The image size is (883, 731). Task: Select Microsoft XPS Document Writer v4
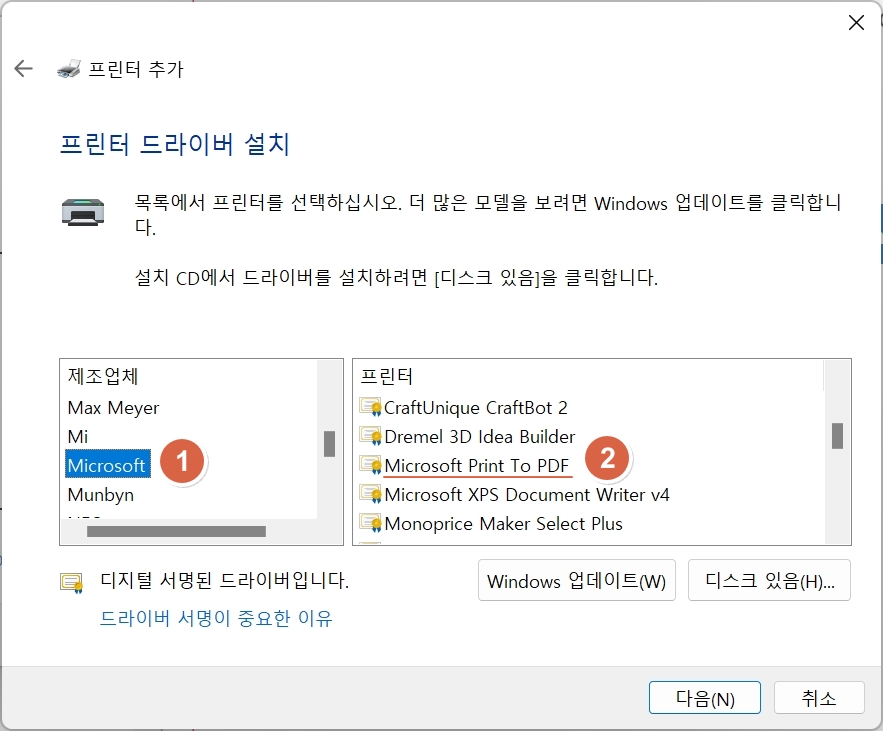click(527, 494)
